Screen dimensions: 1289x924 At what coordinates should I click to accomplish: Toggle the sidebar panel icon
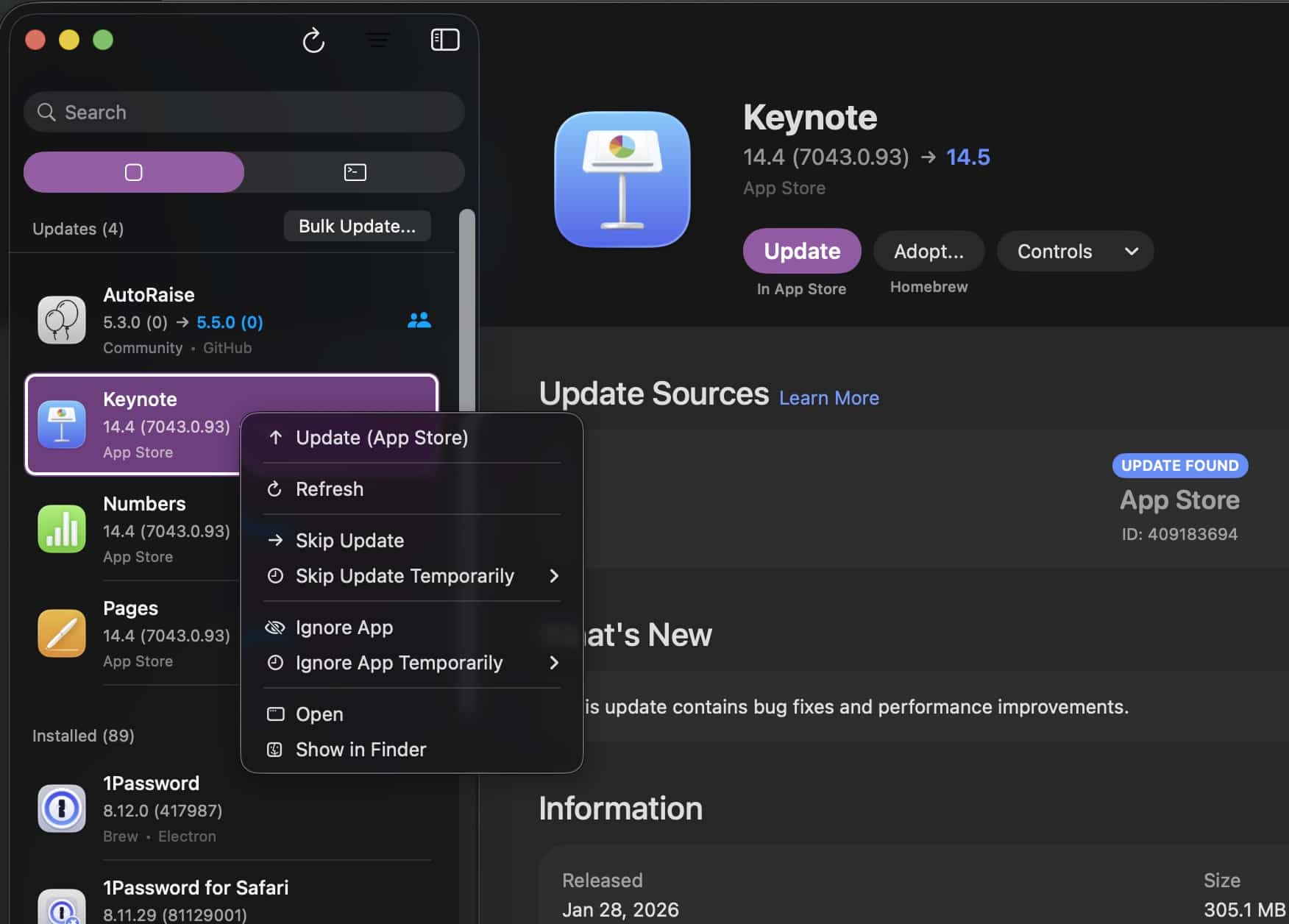444,40
